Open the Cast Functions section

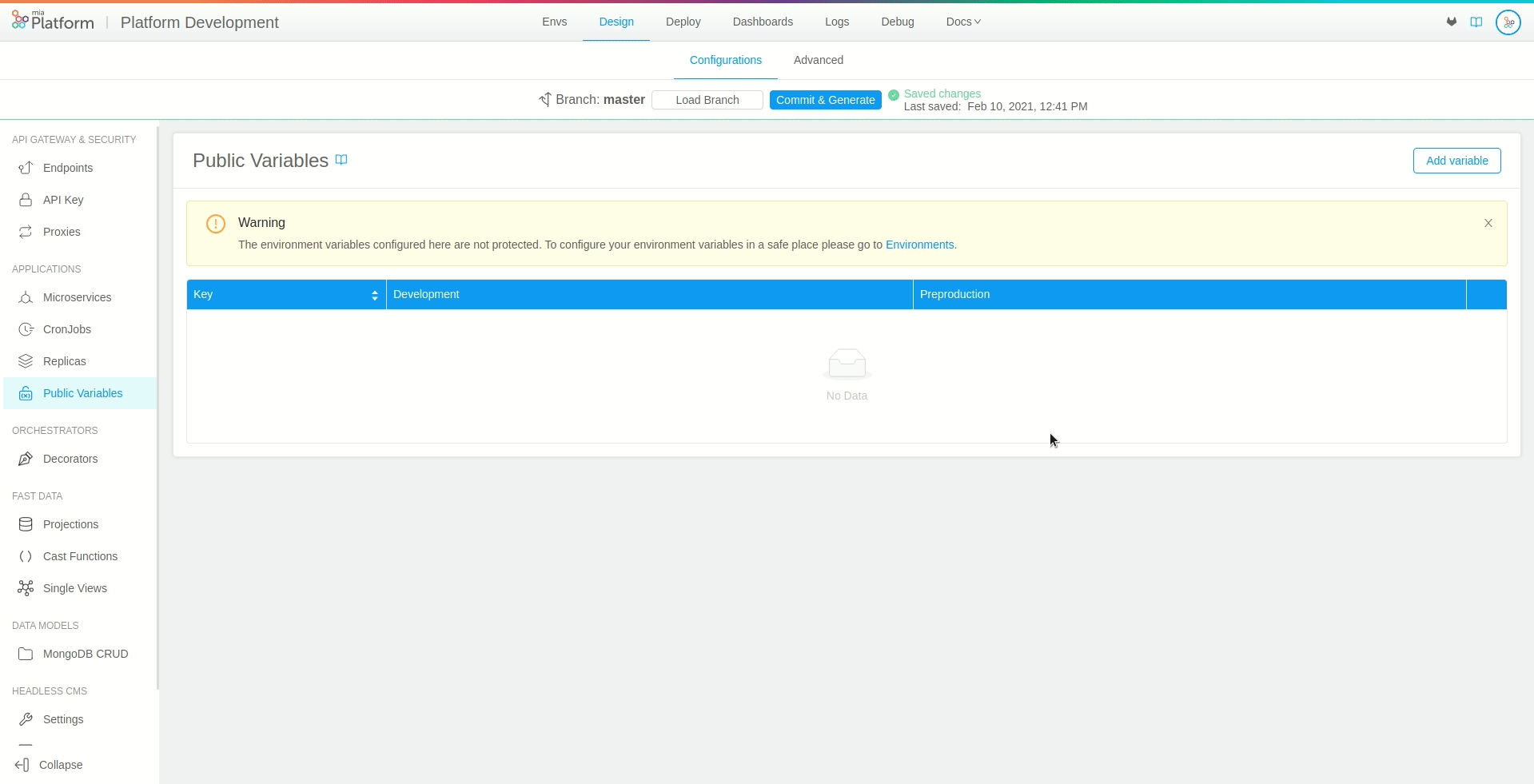tap(80, 556)
